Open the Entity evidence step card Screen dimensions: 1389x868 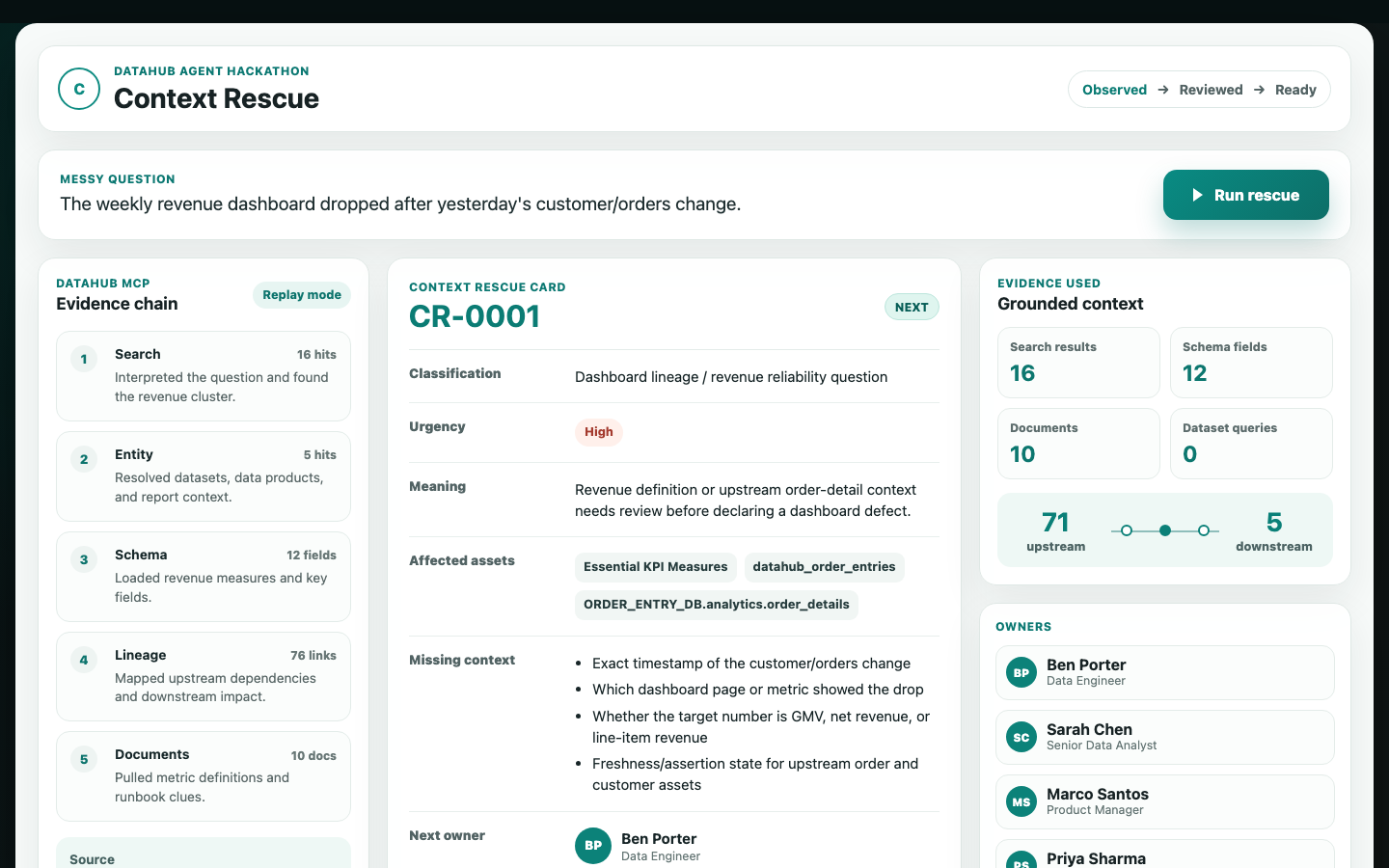tap(204, 476)
